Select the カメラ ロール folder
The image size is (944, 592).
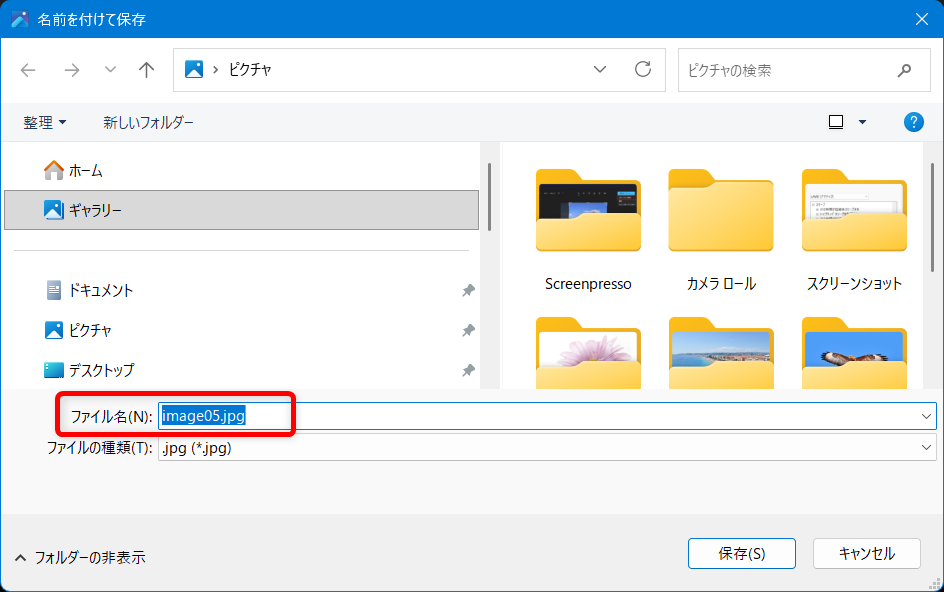tap(721, 231)
